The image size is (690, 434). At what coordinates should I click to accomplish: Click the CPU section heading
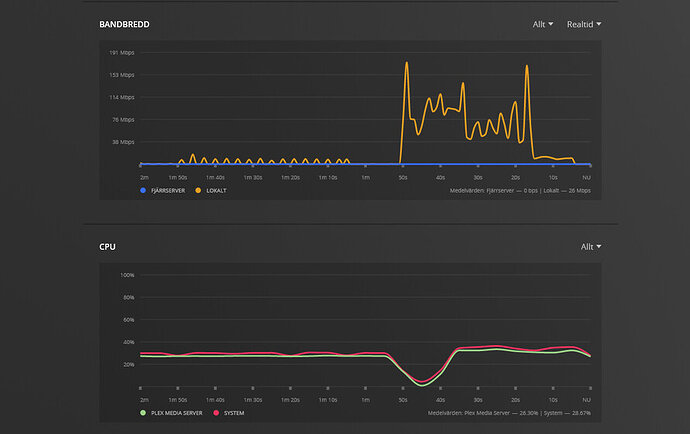click(107, 247)
